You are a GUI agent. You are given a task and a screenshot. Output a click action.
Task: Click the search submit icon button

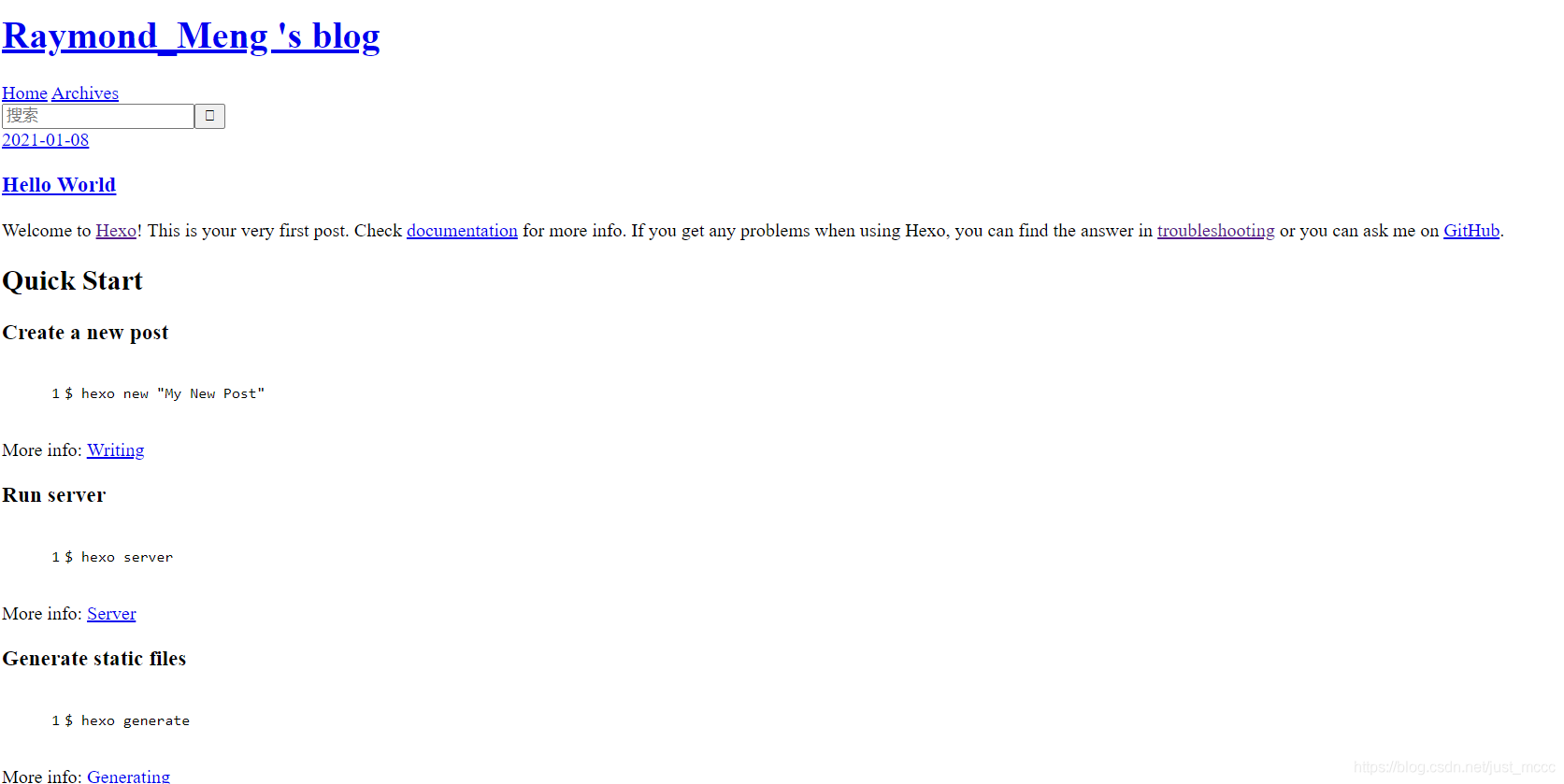point(209,116)
